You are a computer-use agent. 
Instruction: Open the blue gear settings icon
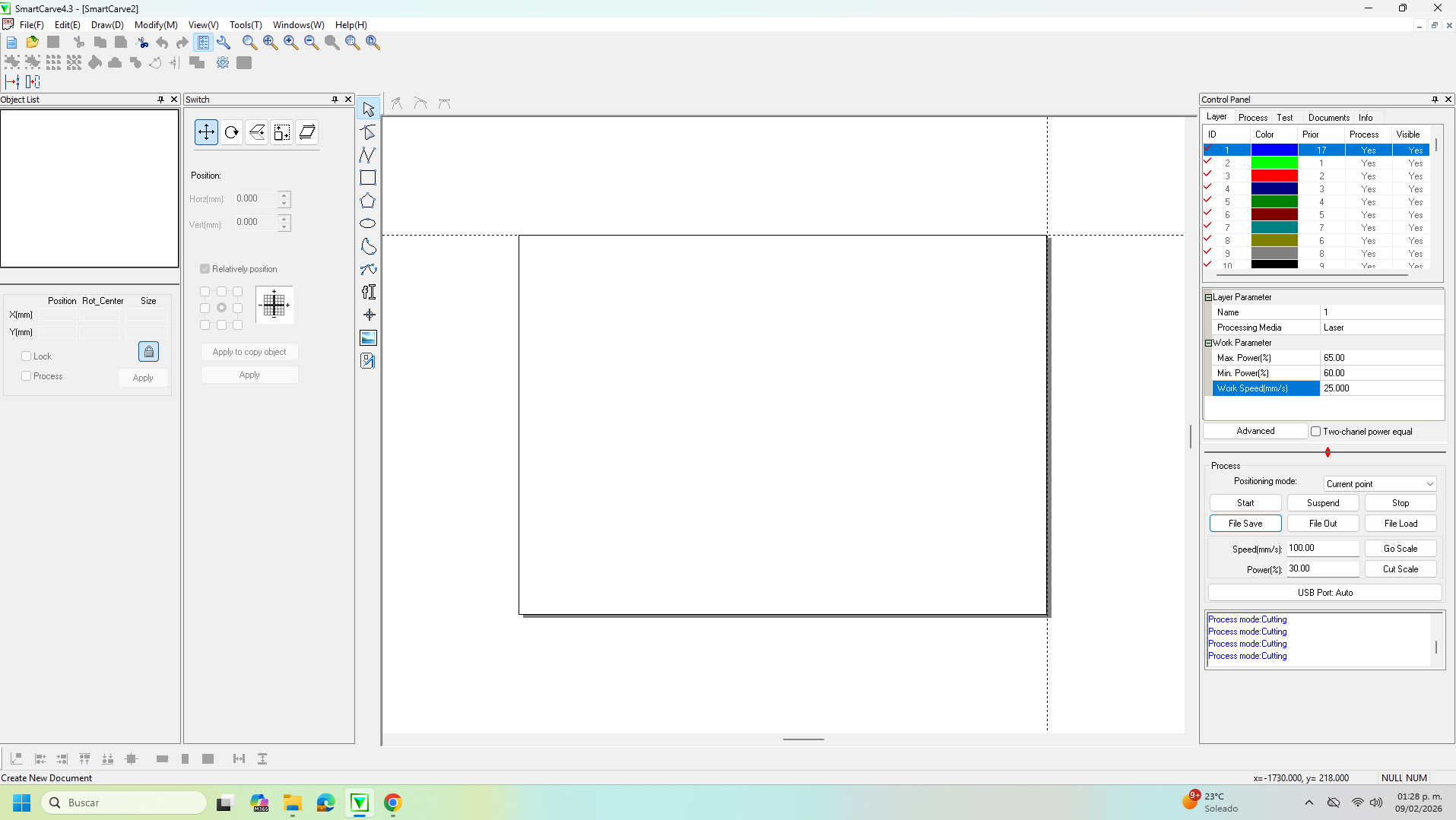pos(223,63)
